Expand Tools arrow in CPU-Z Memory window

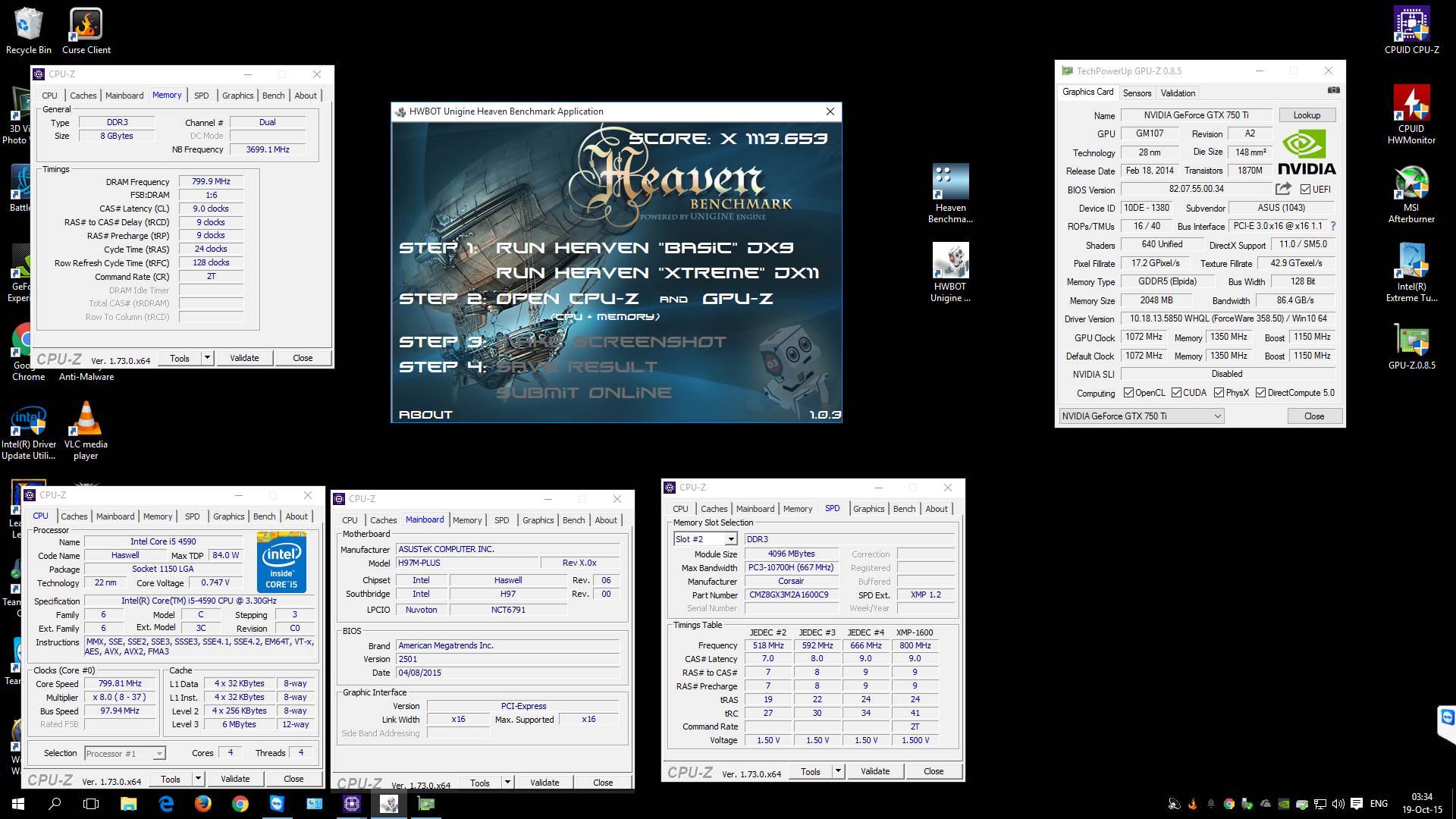click(207, 358)
